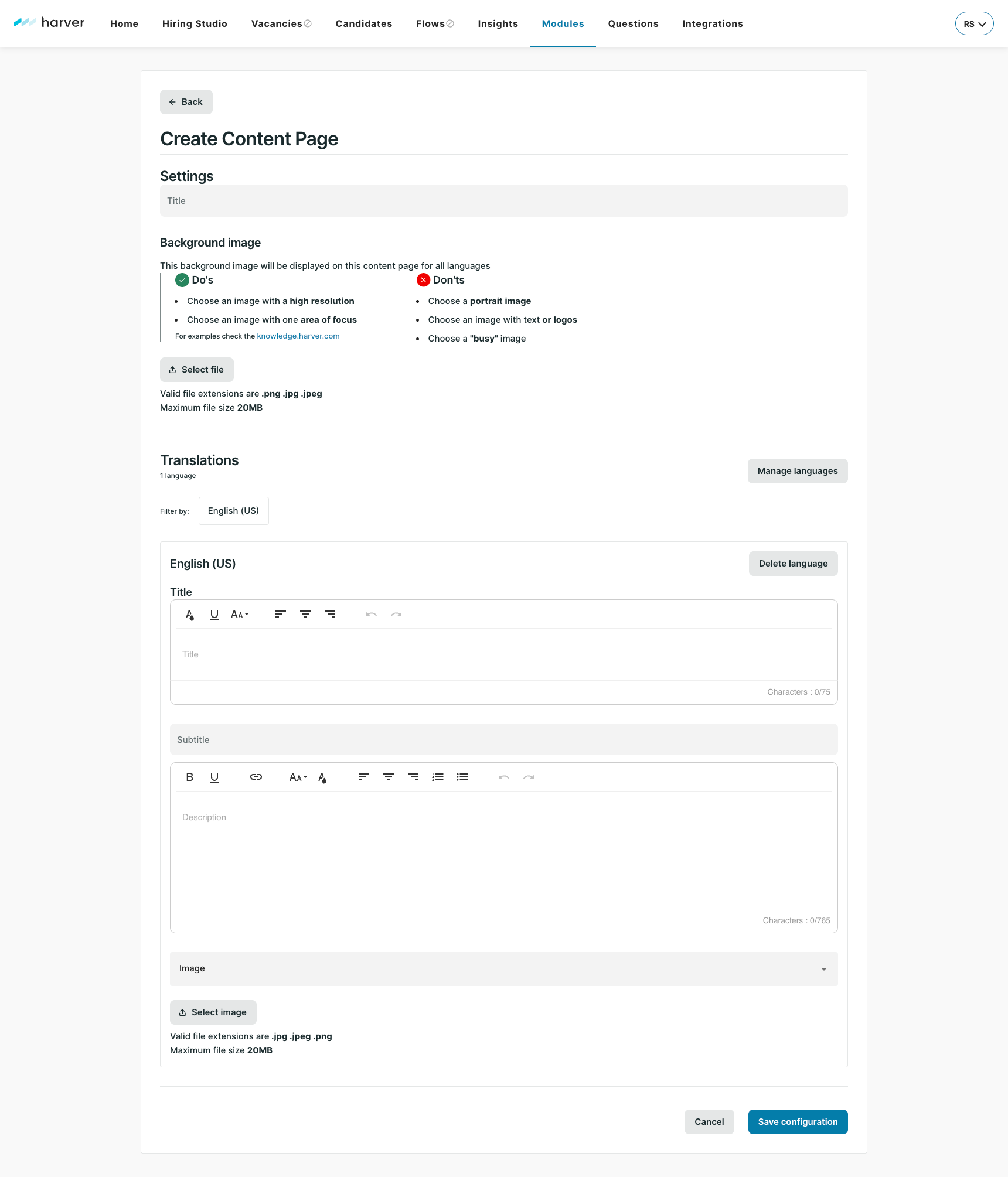Center align text in Title editor
The height and width of the screenshot is (1177, 1008).
(x=305, y=614)
